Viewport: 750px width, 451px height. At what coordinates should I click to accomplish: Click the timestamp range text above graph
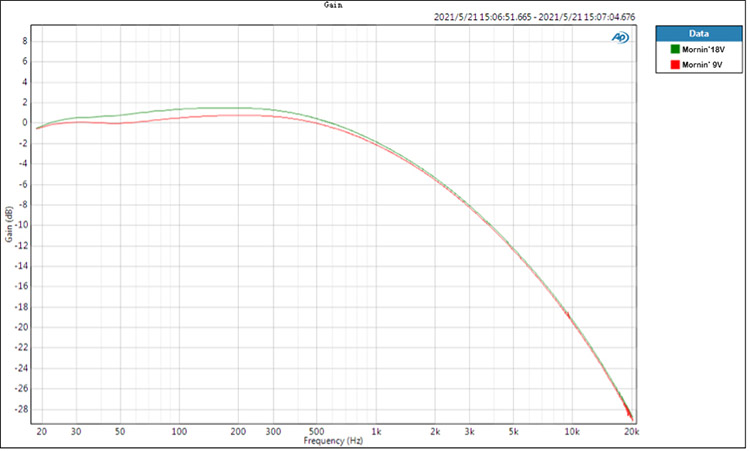534,17
